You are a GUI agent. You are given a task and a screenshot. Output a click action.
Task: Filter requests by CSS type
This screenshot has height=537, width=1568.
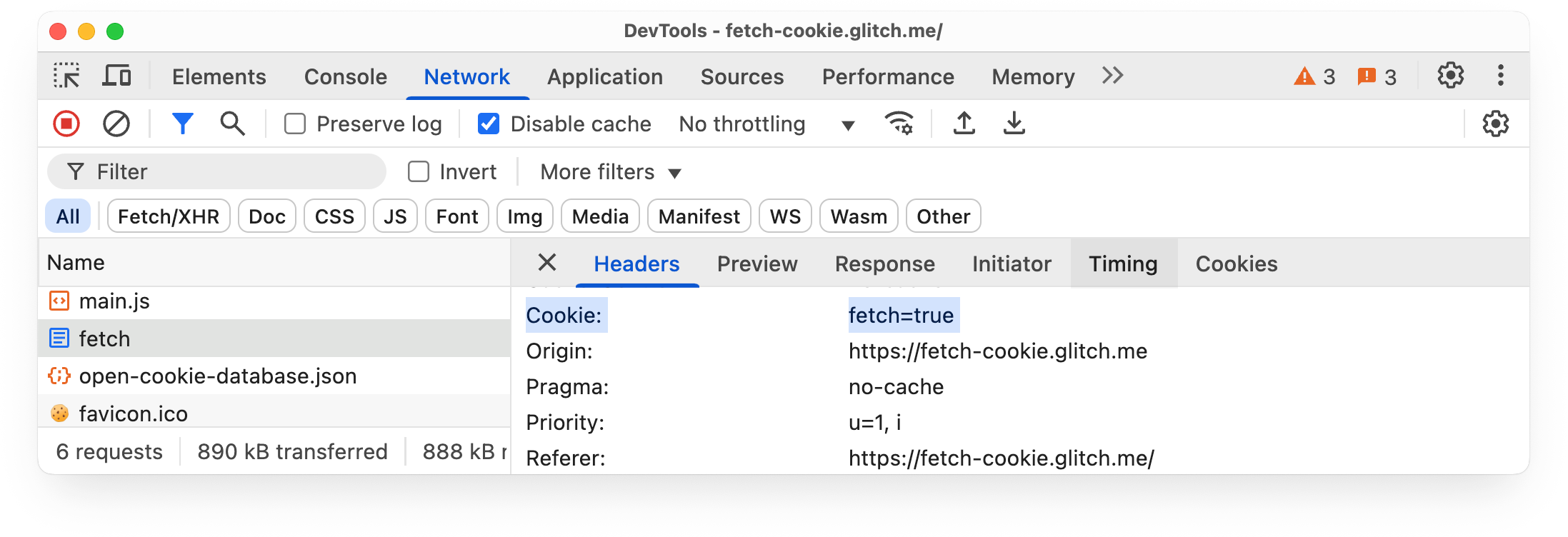pos(334,216)
